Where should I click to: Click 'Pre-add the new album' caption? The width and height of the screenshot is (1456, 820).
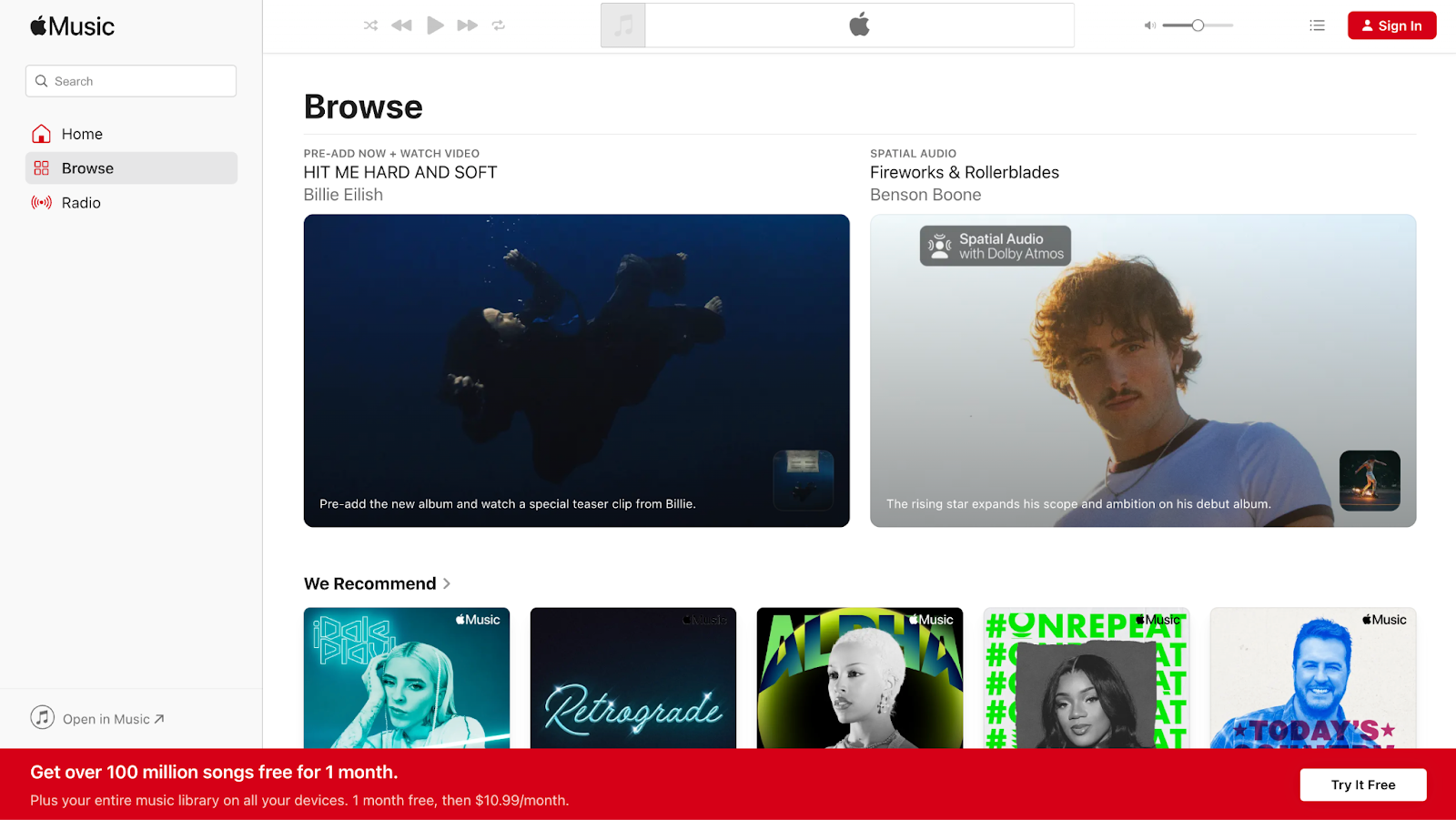508,503
